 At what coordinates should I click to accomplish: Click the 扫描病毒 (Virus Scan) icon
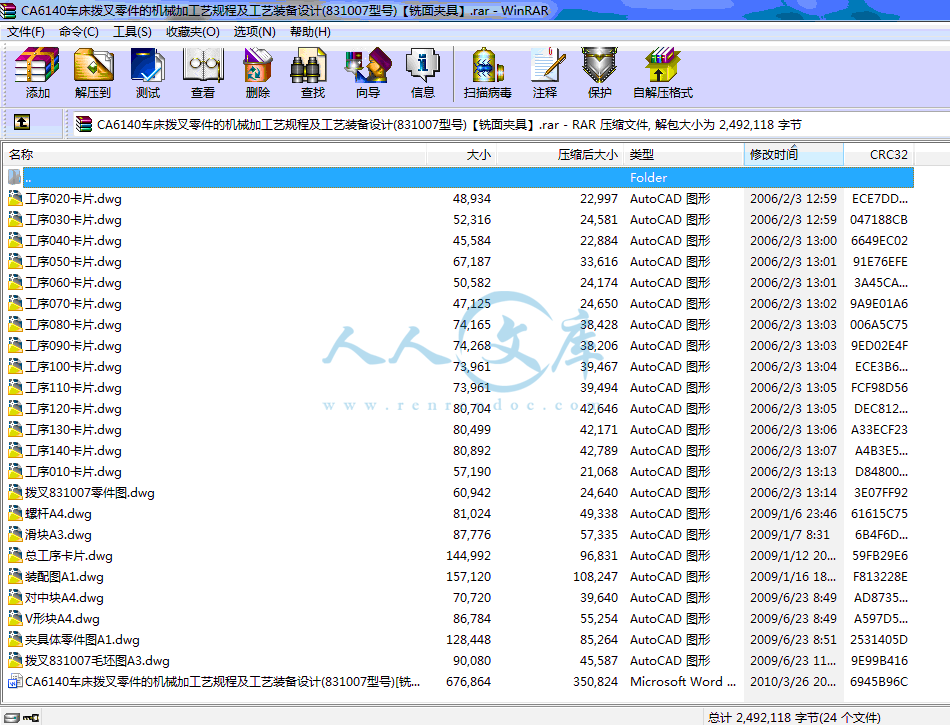(x=488, y=65)
